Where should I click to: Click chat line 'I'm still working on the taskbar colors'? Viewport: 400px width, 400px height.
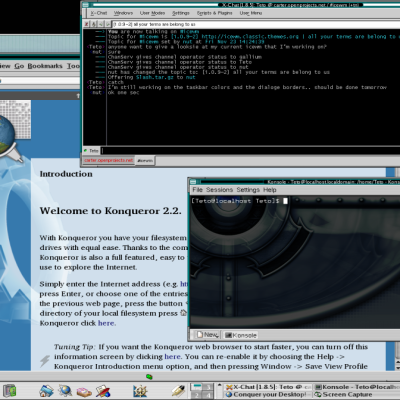[247, 87]
